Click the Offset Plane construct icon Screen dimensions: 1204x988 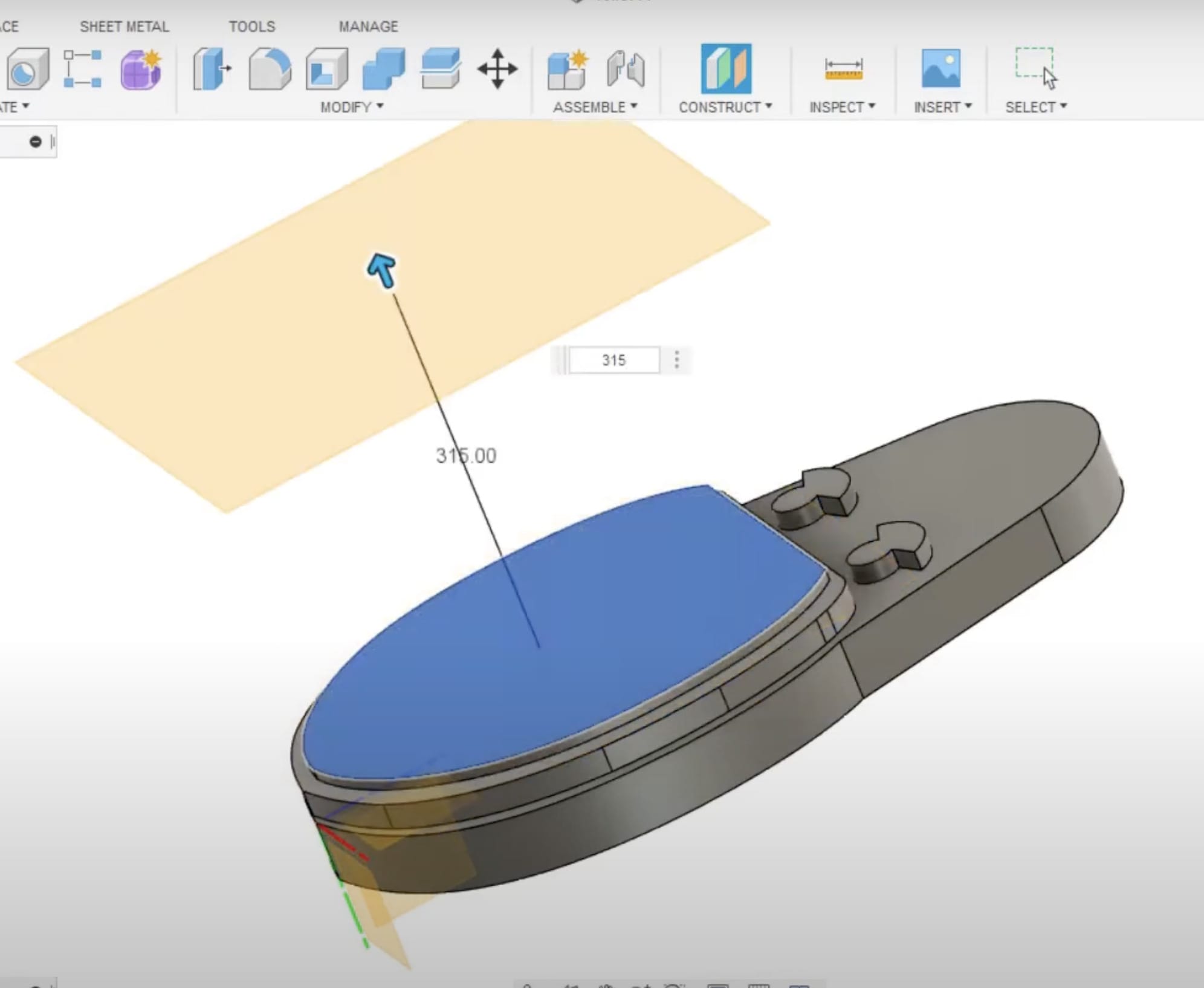click(x=726, y=68)
